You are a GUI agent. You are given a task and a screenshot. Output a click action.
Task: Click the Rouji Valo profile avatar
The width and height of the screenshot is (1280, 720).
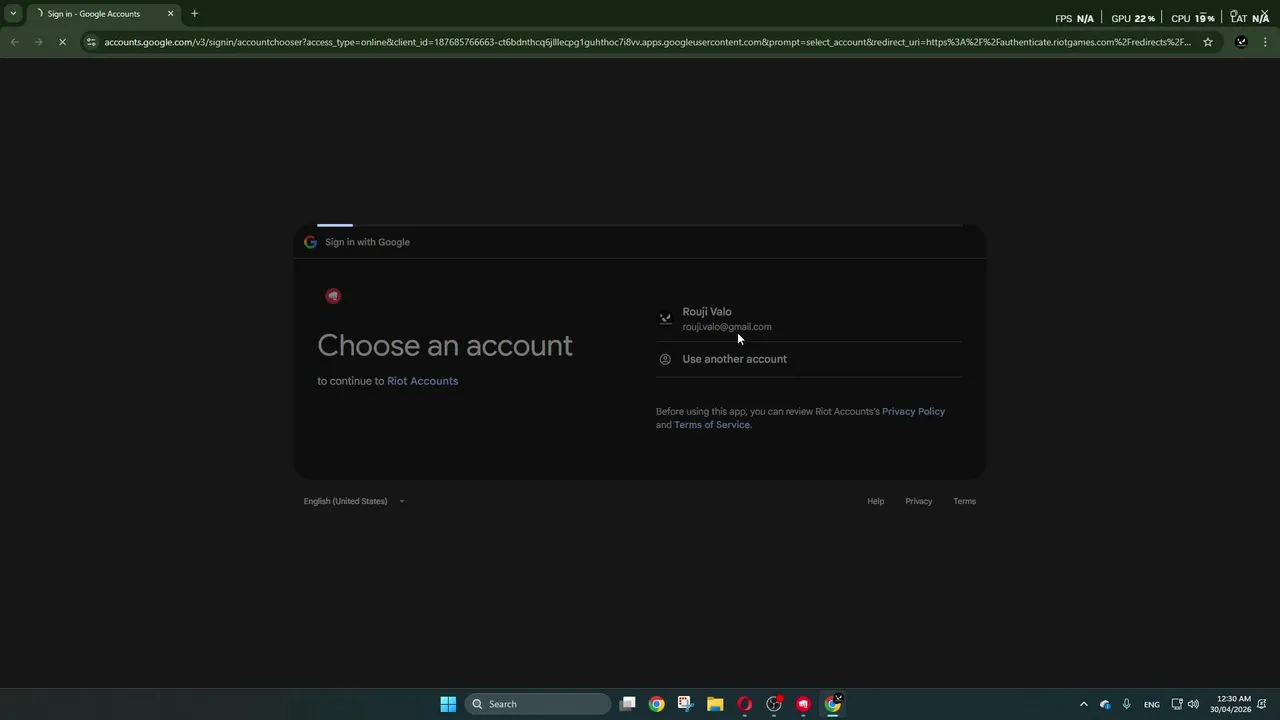[x=665, y=319]
